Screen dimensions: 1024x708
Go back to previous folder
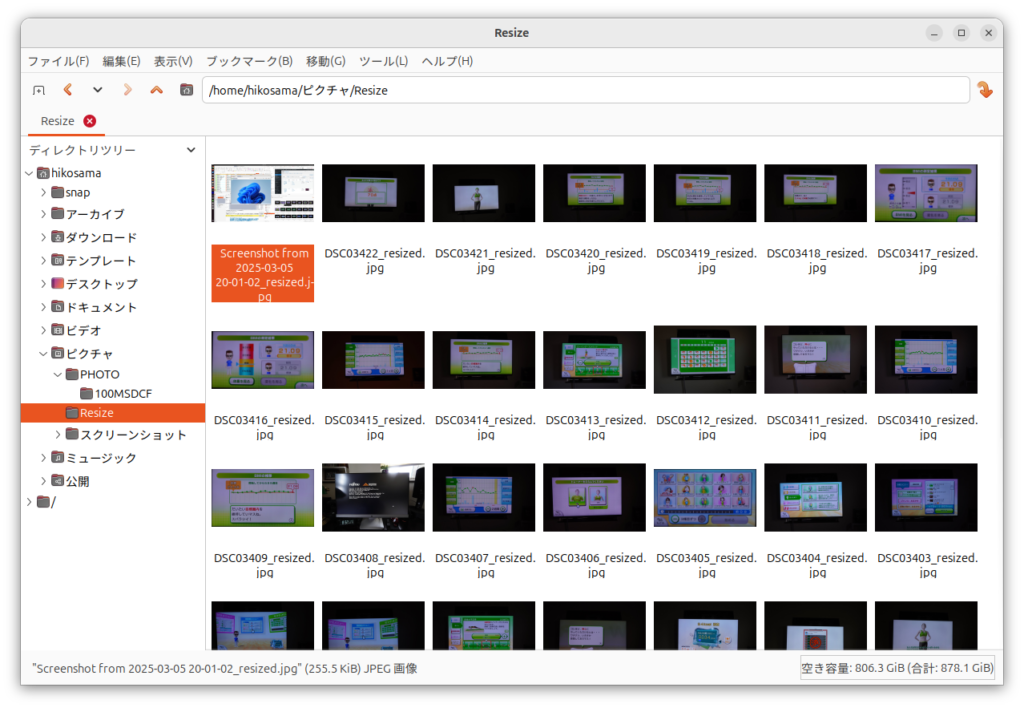[x=68, y=90]
